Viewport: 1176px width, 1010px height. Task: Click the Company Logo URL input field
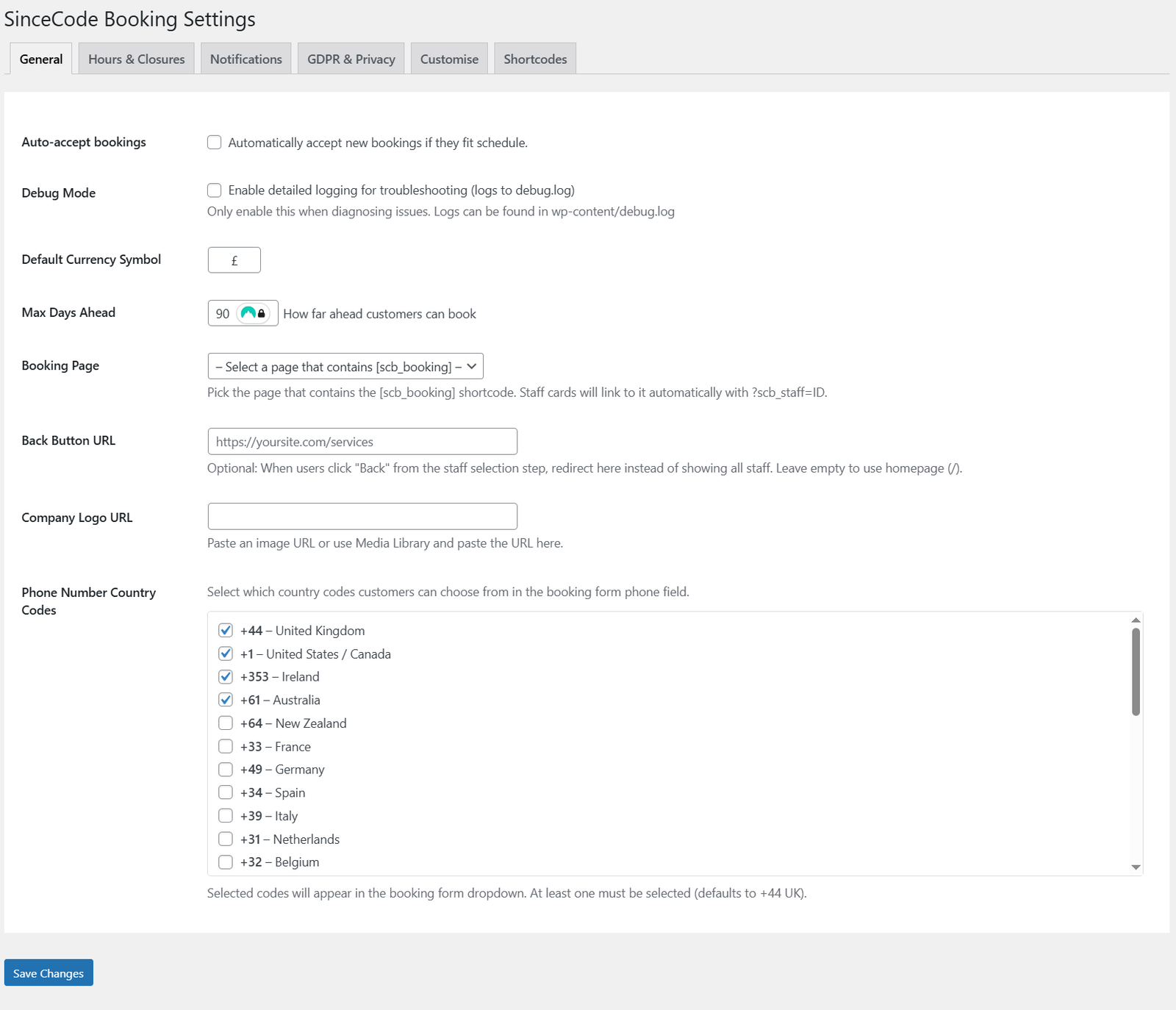coord(362,516)
